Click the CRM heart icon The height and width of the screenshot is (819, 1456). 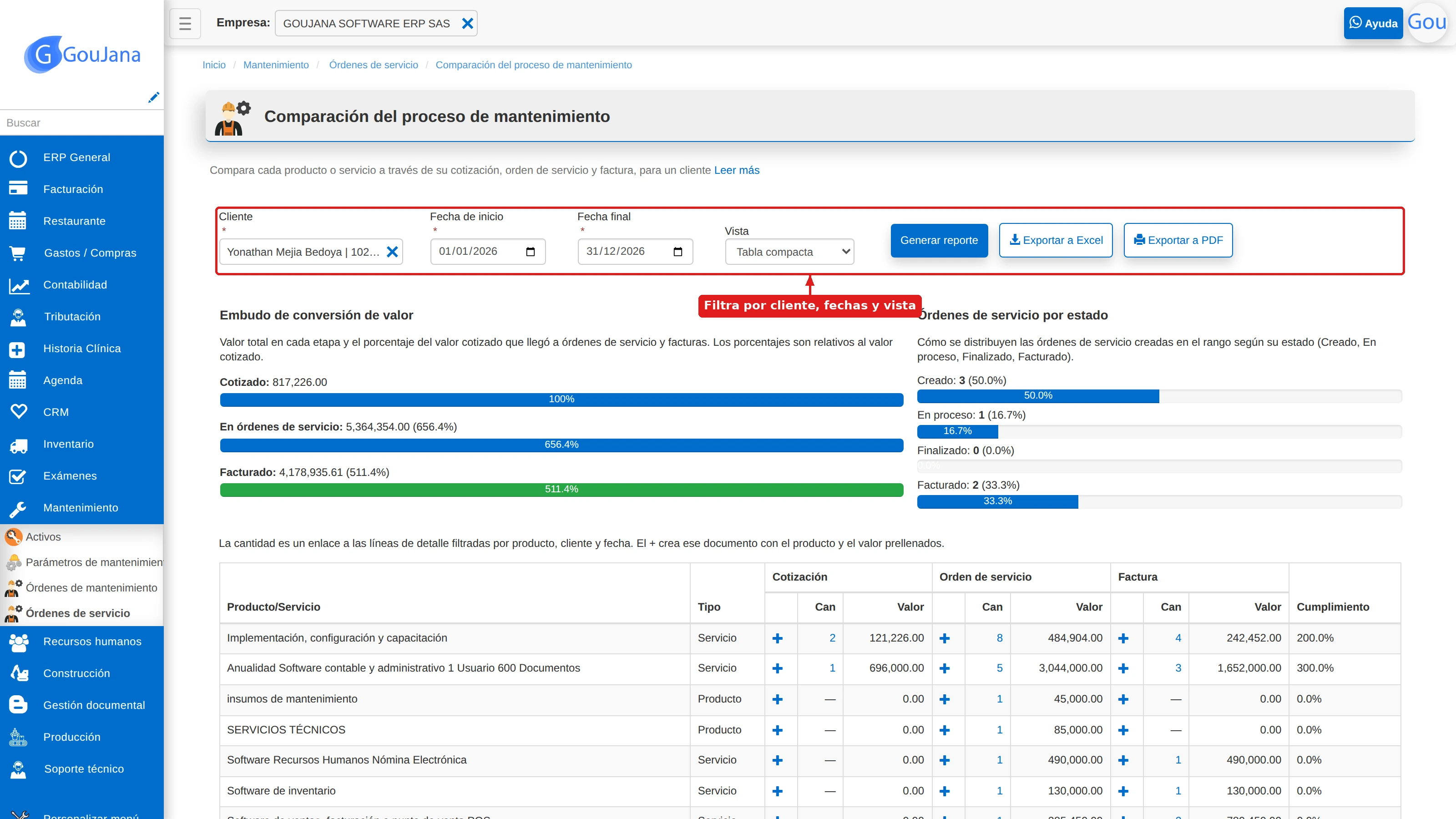[19, 412]
